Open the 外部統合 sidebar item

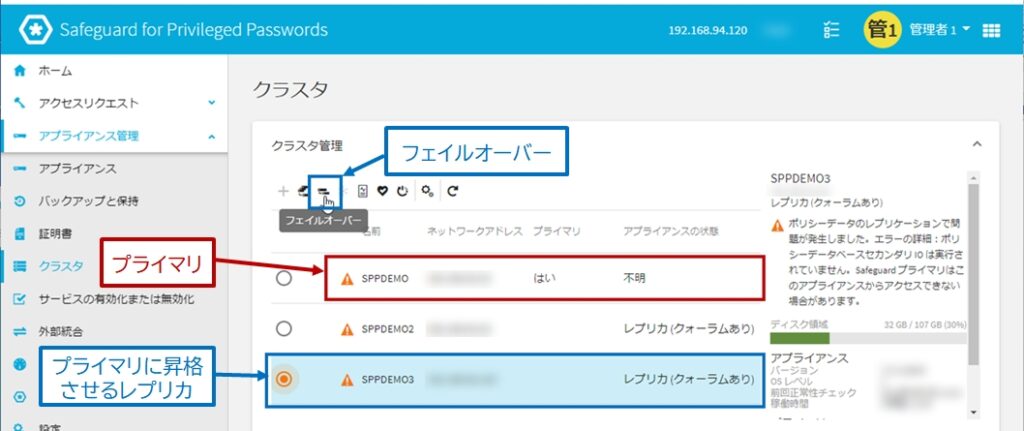pyautogui.click(x=114, y=332)
